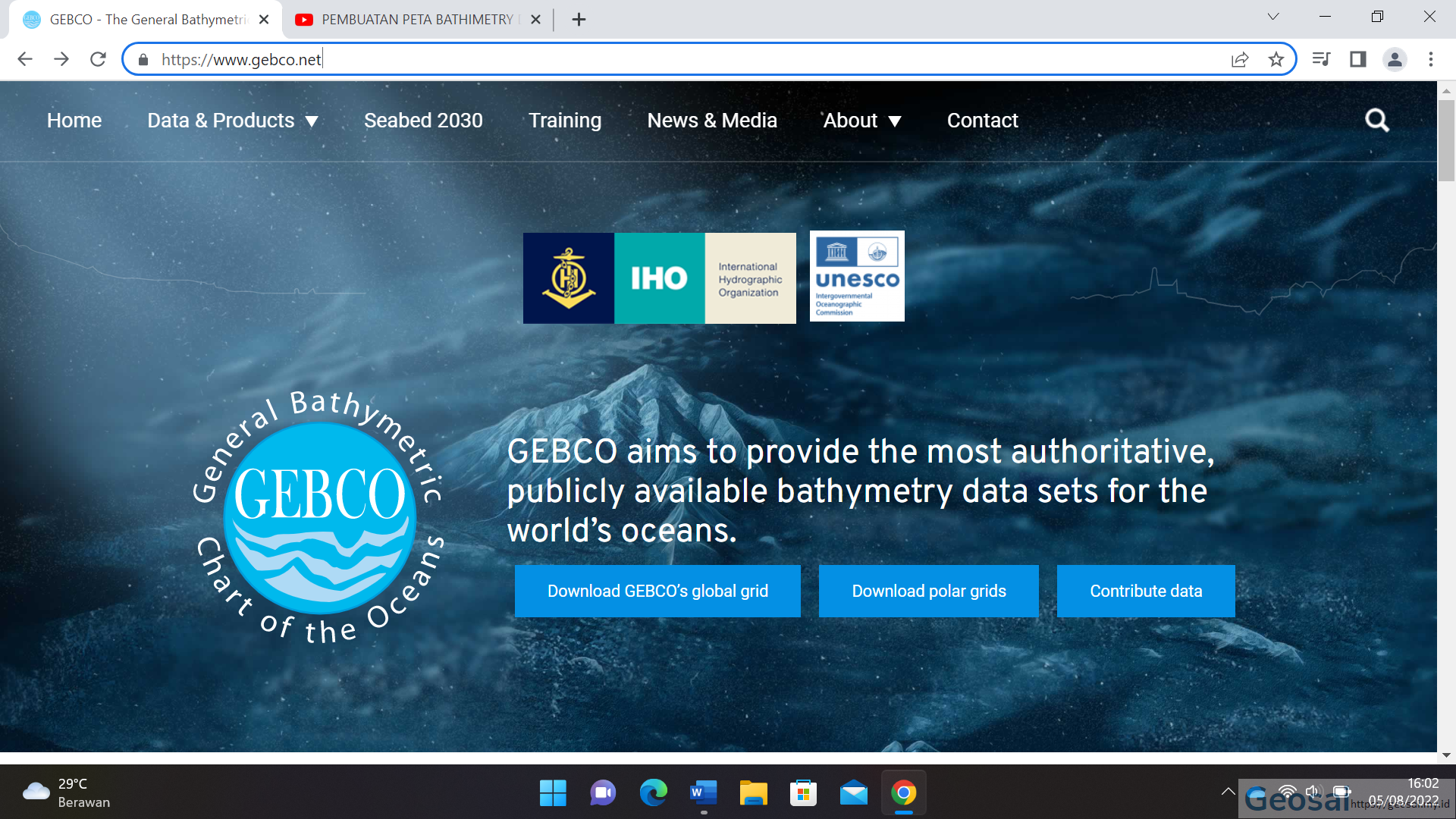Image resolution: width=1456 pixels, height=819 pixels.
Task: Open the Teams Chat taskbar icon
Action: point(603,793)
